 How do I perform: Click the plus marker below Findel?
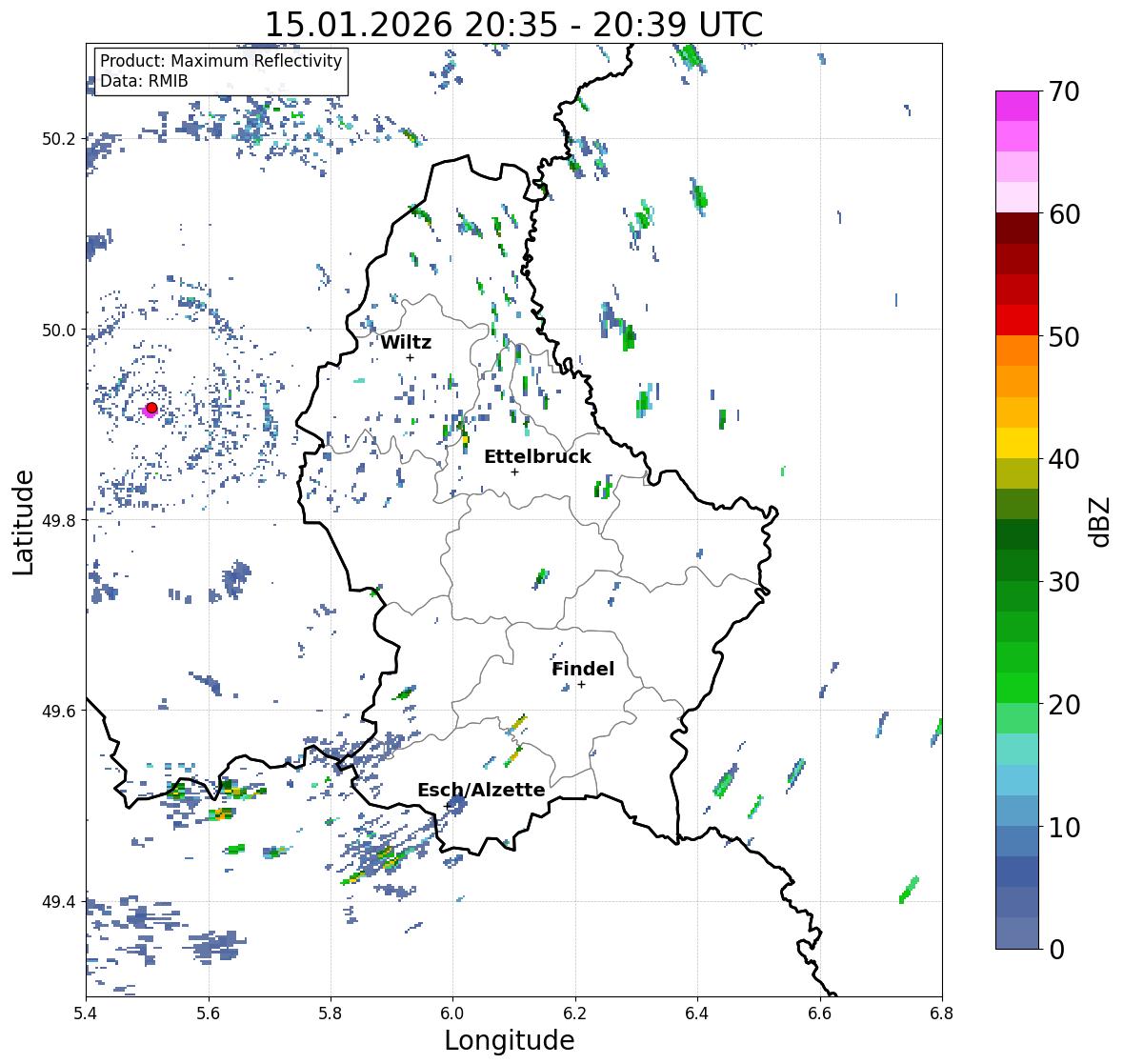tap(582, 685)
